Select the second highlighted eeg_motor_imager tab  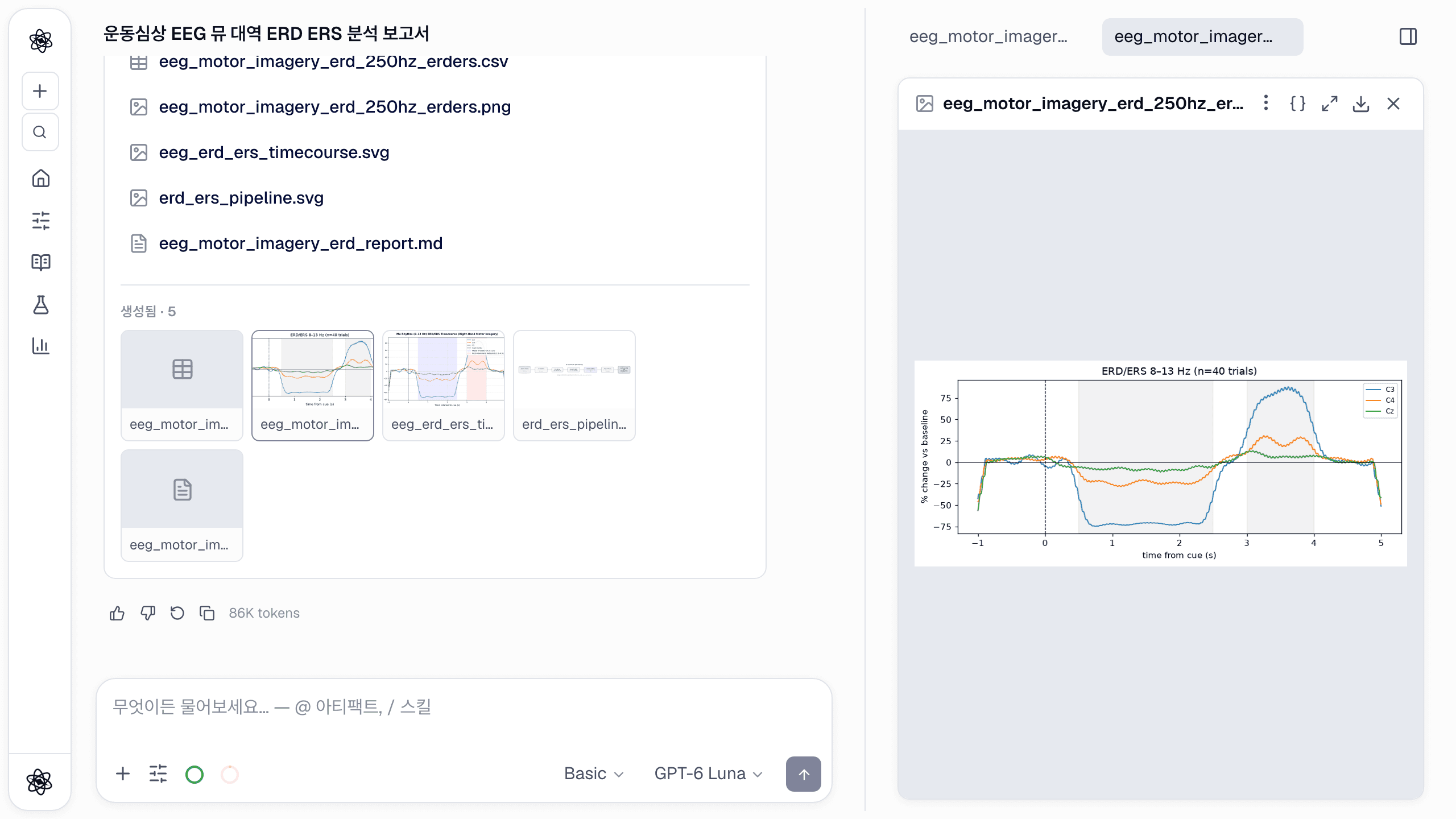[x=1202, y=37]
